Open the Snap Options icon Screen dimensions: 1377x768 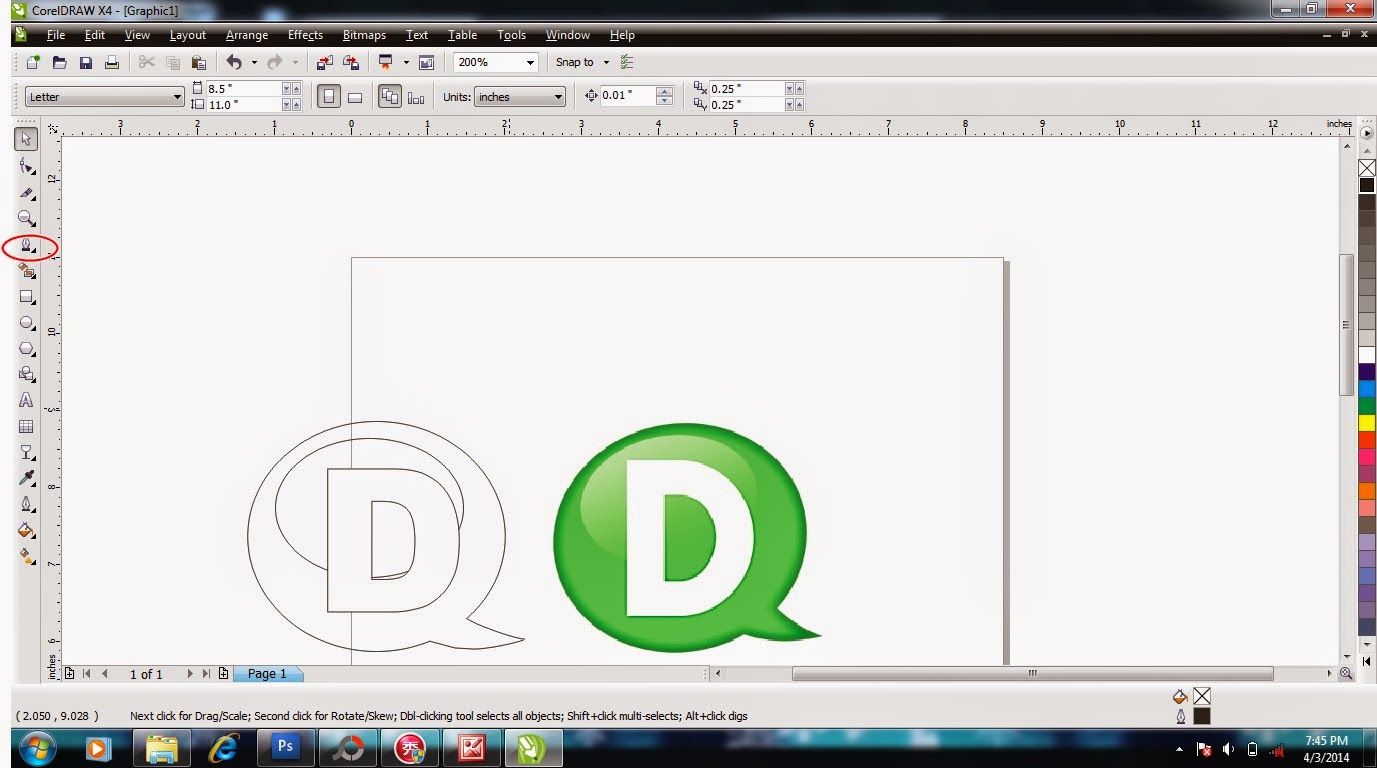tap(627, 62)
